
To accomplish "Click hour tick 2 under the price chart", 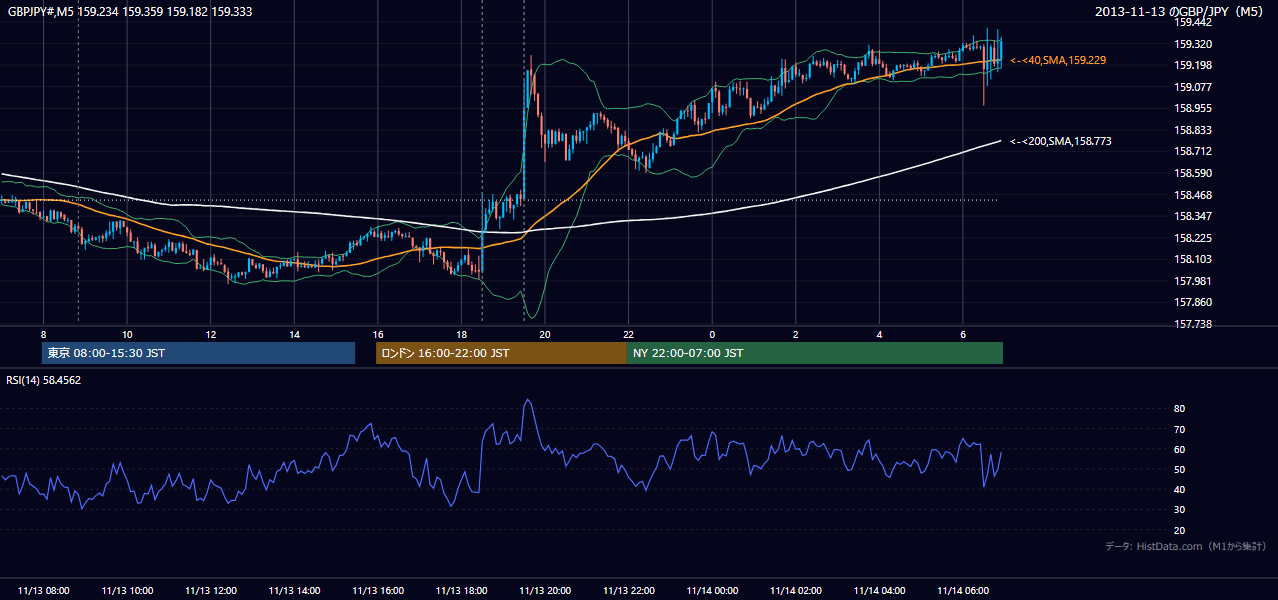I will coord(796,334).
